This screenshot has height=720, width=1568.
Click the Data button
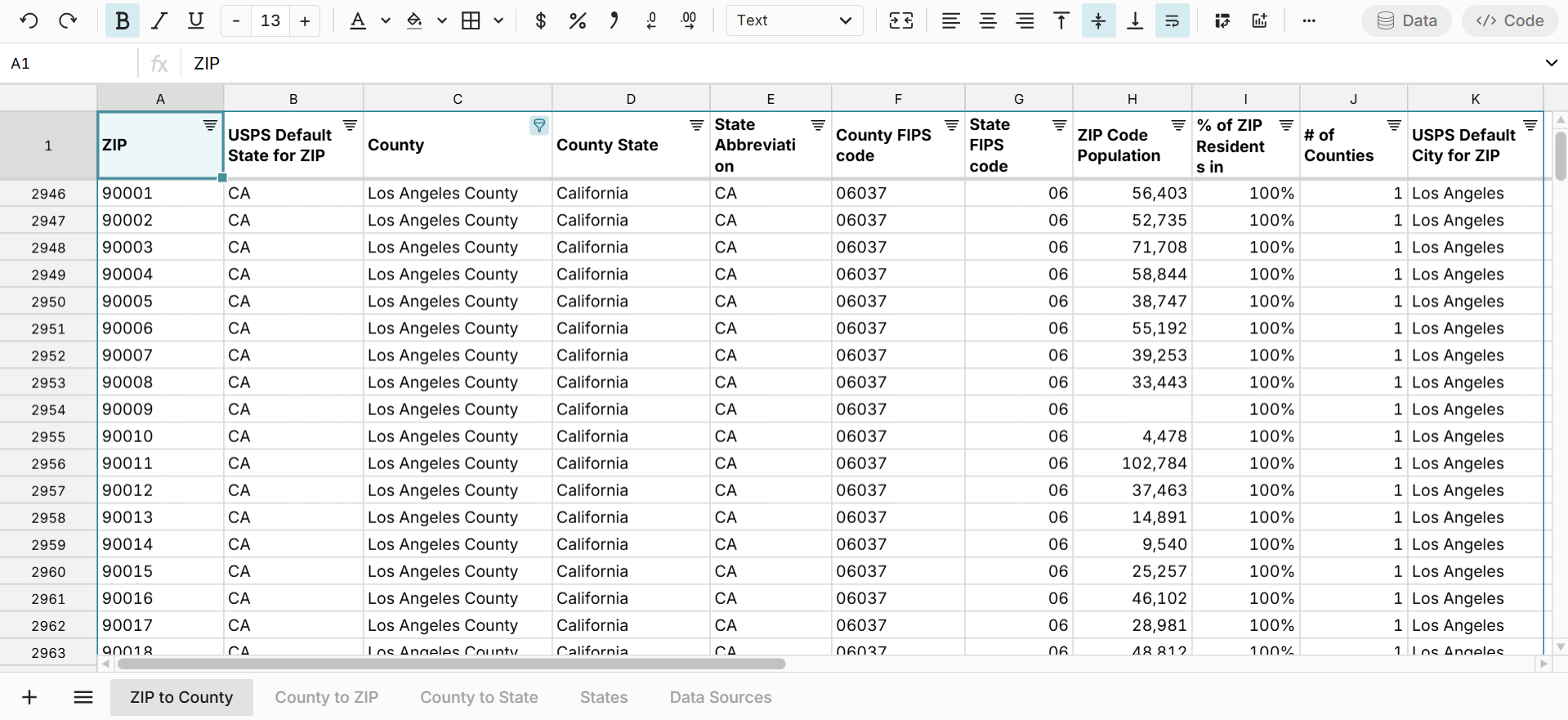(1406, 20)
